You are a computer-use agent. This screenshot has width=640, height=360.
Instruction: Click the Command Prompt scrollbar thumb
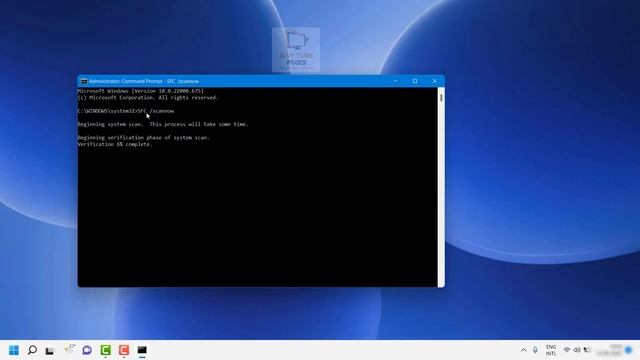point(441,98)
